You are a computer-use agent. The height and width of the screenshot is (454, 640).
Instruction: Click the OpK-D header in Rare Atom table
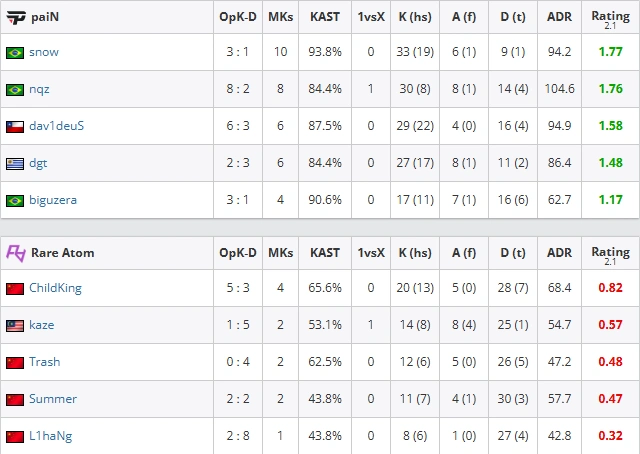tap(238, 253)
